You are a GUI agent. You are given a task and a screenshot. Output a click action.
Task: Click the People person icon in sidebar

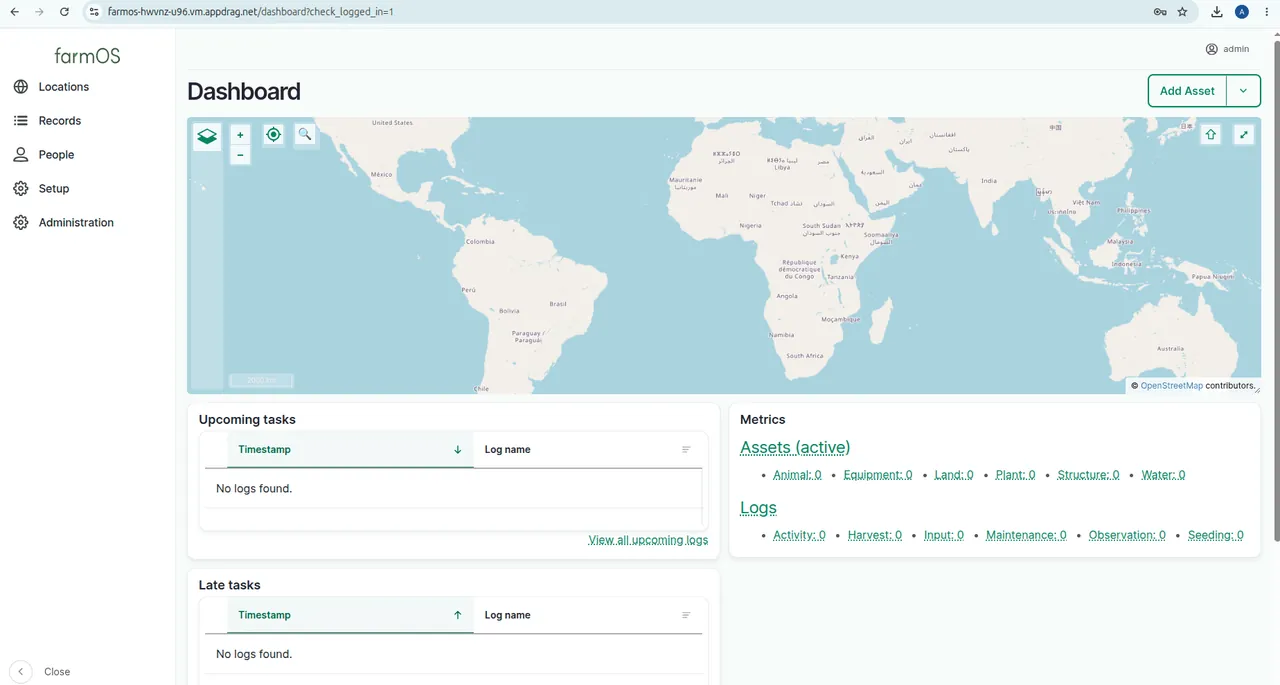tap(20, 155)
